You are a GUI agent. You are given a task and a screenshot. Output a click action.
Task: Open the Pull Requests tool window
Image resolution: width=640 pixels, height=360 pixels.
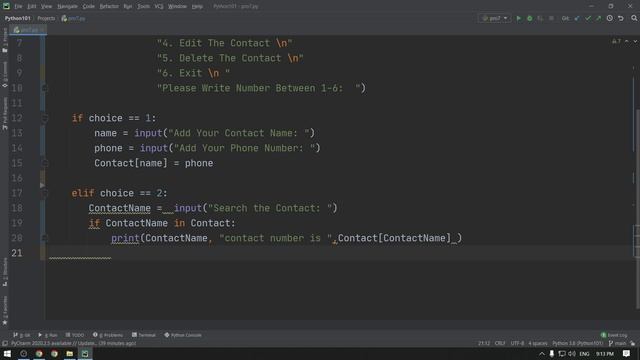click(4, 113)
